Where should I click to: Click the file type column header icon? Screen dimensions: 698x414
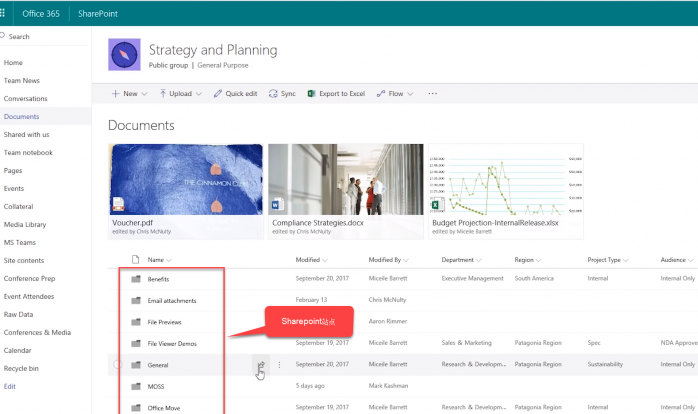pos(135,260)
